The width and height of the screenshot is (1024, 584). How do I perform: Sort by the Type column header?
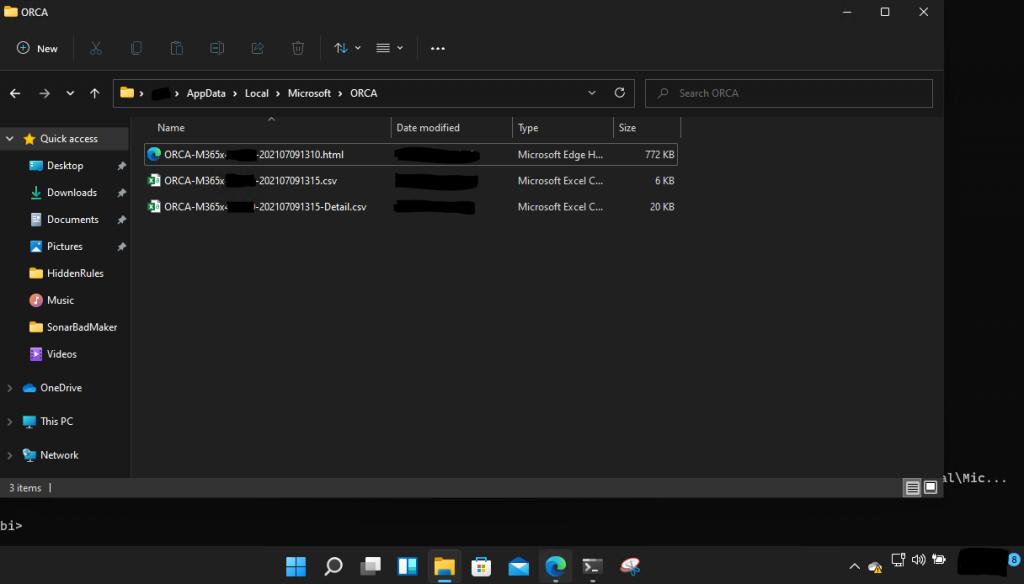528,128
